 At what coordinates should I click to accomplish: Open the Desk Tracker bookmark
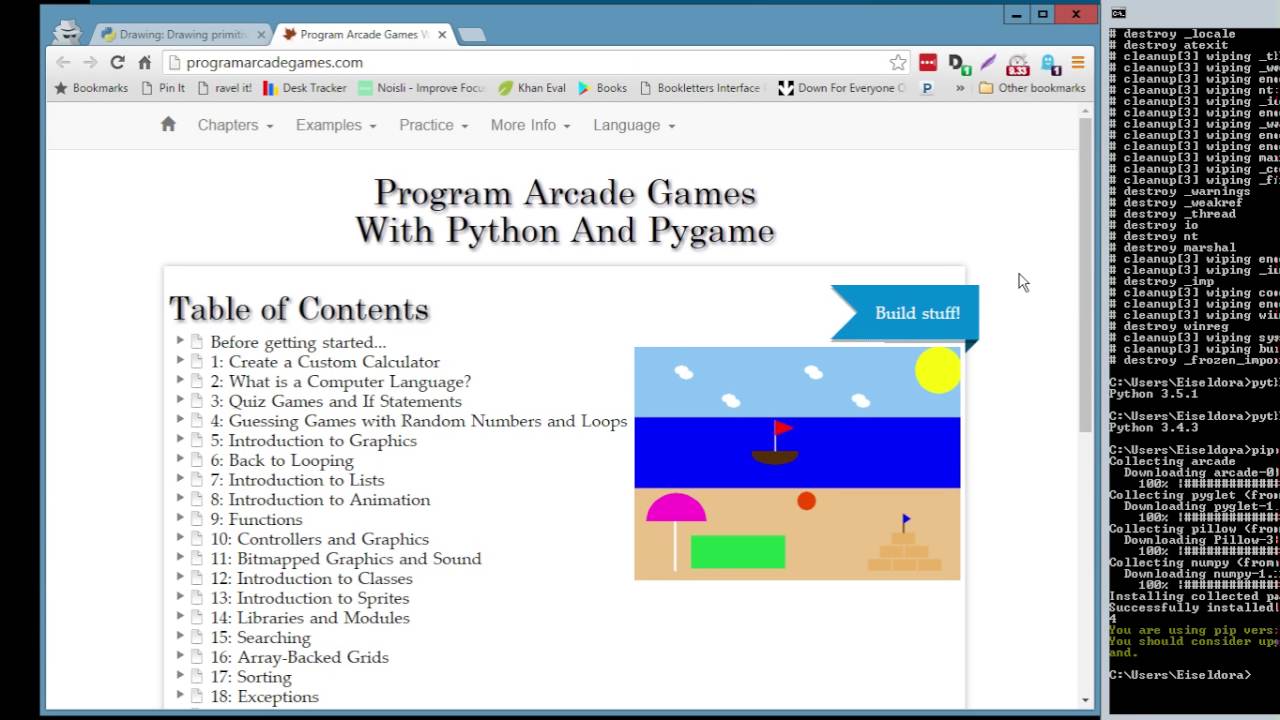tap(304, 88)
